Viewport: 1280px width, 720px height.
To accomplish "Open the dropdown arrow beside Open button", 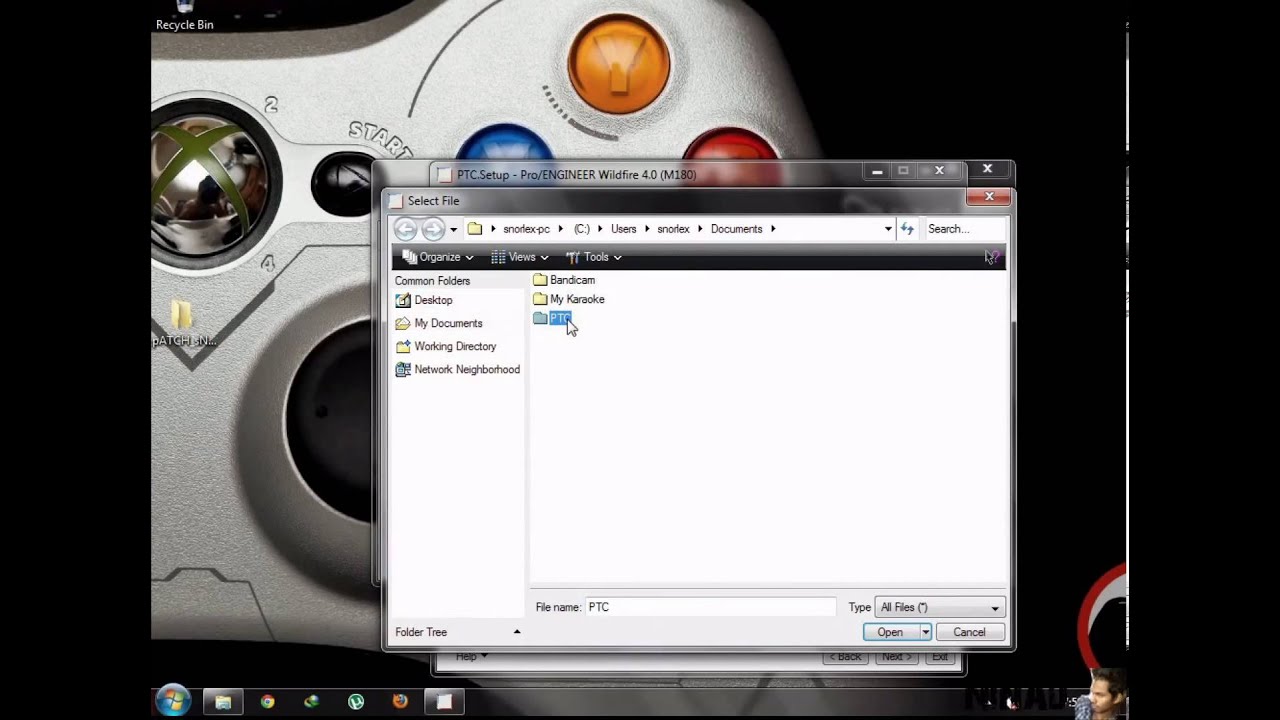I will coord(926,632).
